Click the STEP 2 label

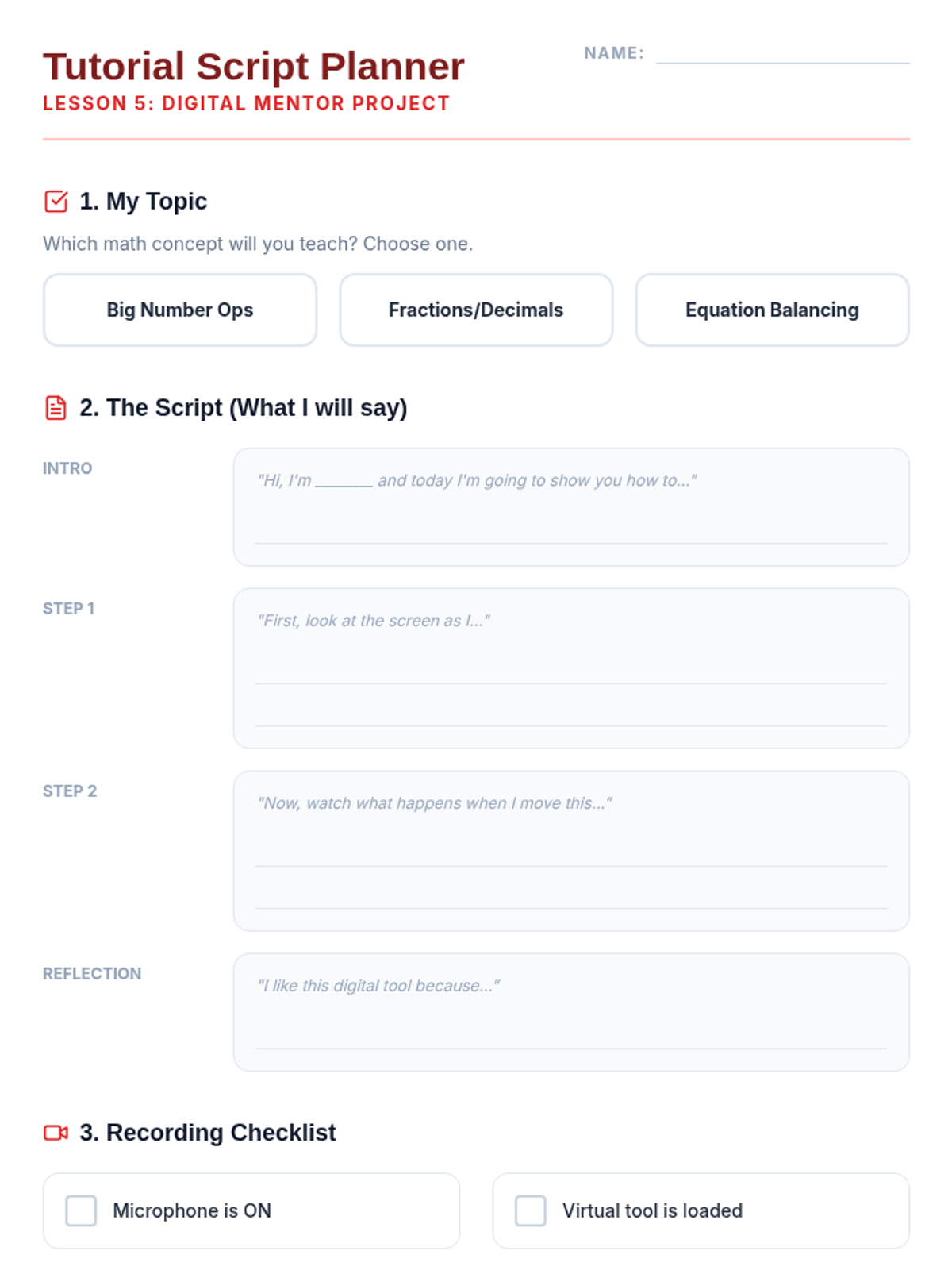(70, 791)
